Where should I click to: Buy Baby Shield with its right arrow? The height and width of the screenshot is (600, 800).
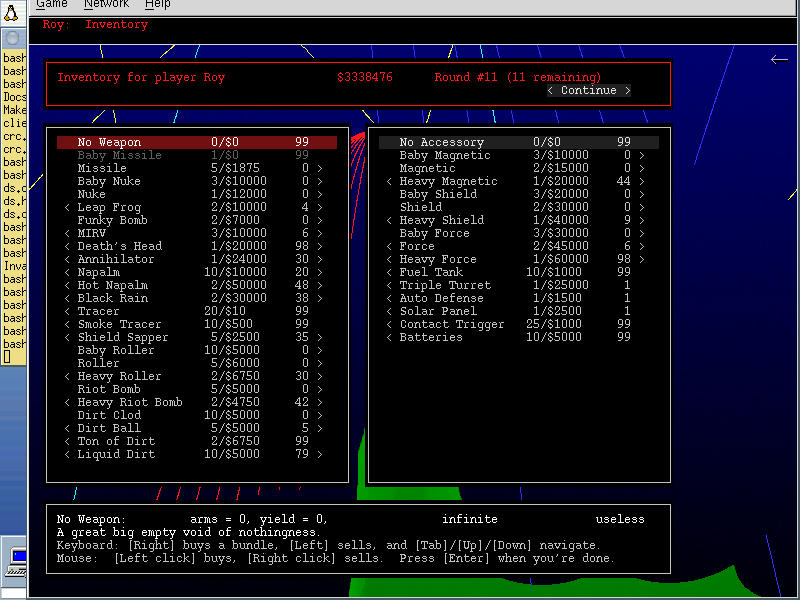[642, 194]
